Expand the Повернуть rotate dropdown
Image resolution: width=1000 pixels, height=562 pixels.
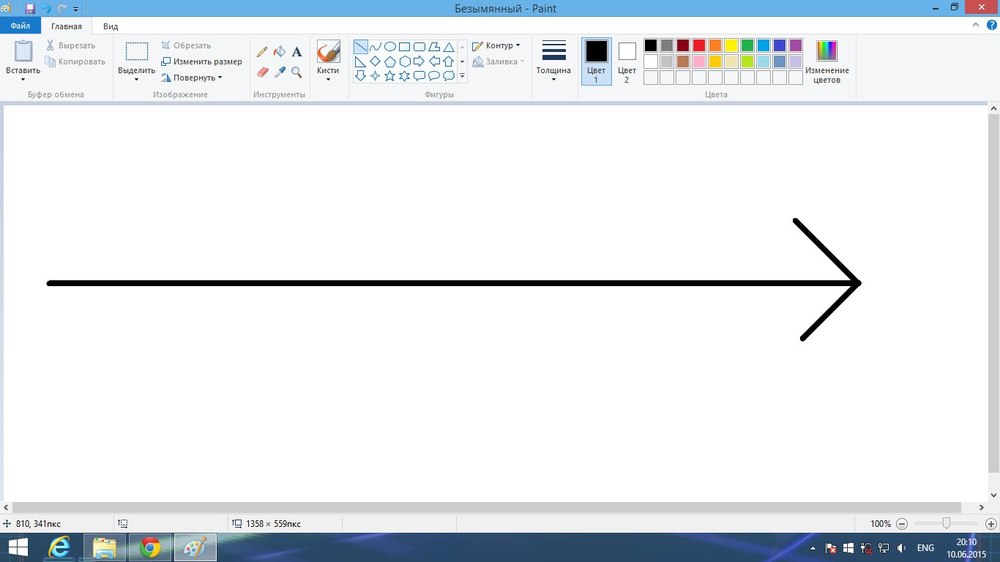tap(195, 77)
